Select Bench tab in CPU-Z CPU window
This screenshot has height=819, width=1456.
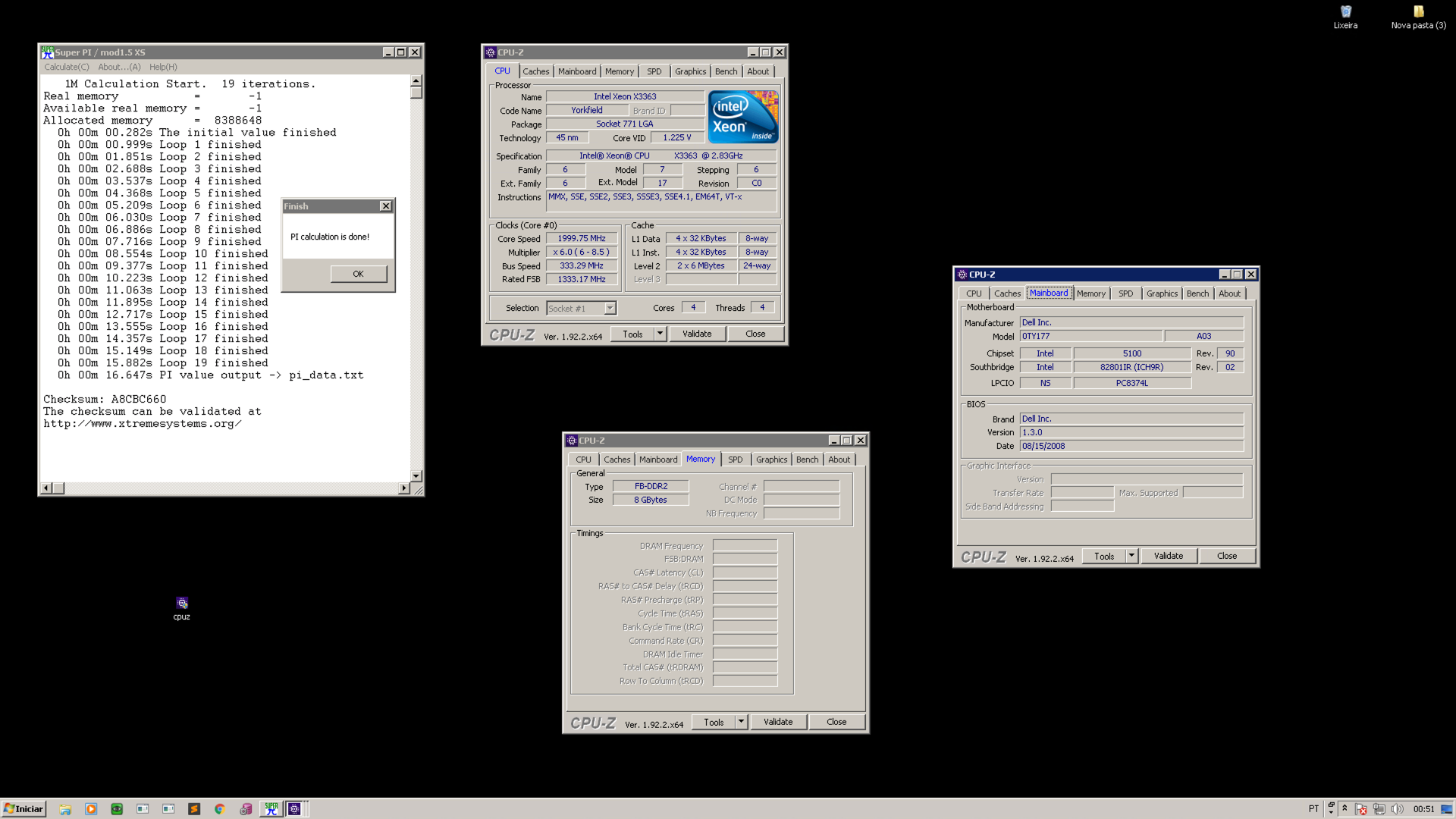pyautogui.click(x=726, y=71)
